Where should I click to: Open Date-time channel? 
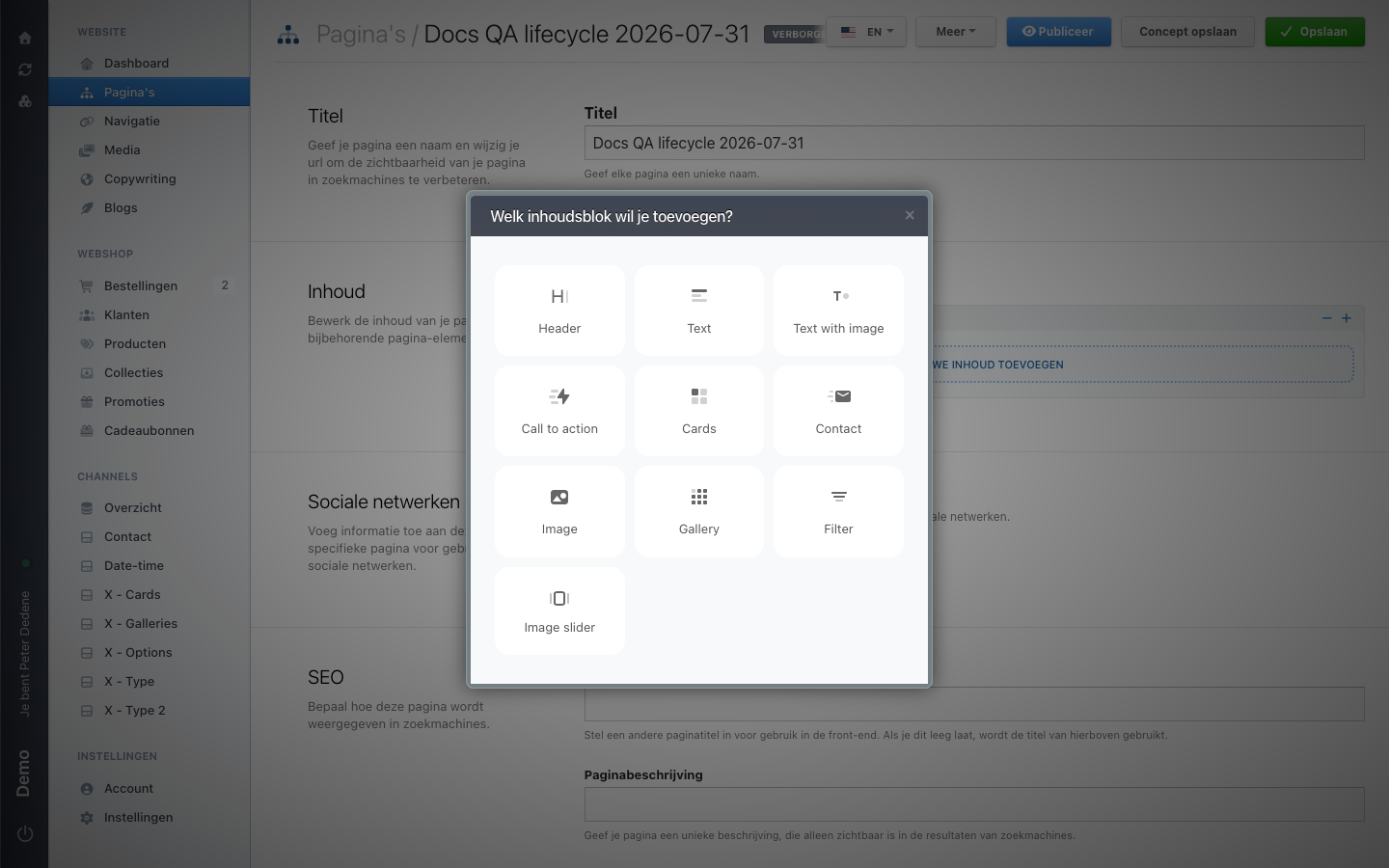[x=150, y=565]
